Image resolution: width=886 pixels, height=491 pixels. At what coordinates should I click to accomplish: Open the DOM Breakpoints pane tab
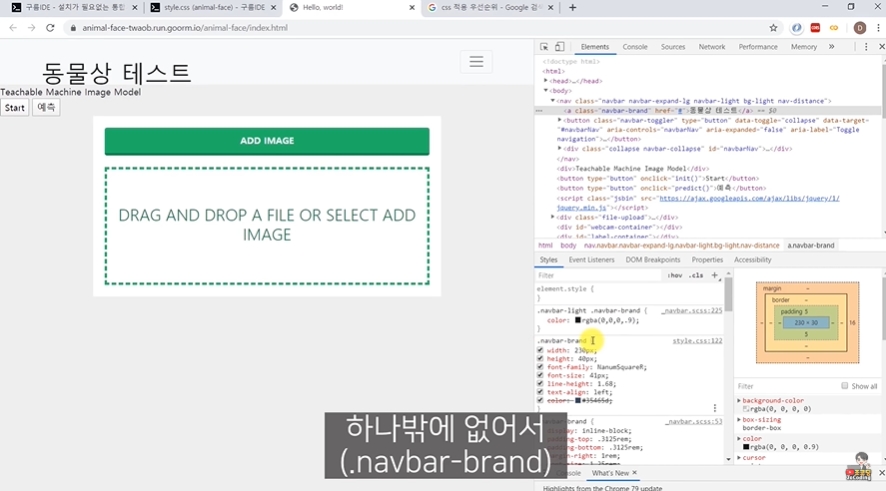[x=653, y=260]
